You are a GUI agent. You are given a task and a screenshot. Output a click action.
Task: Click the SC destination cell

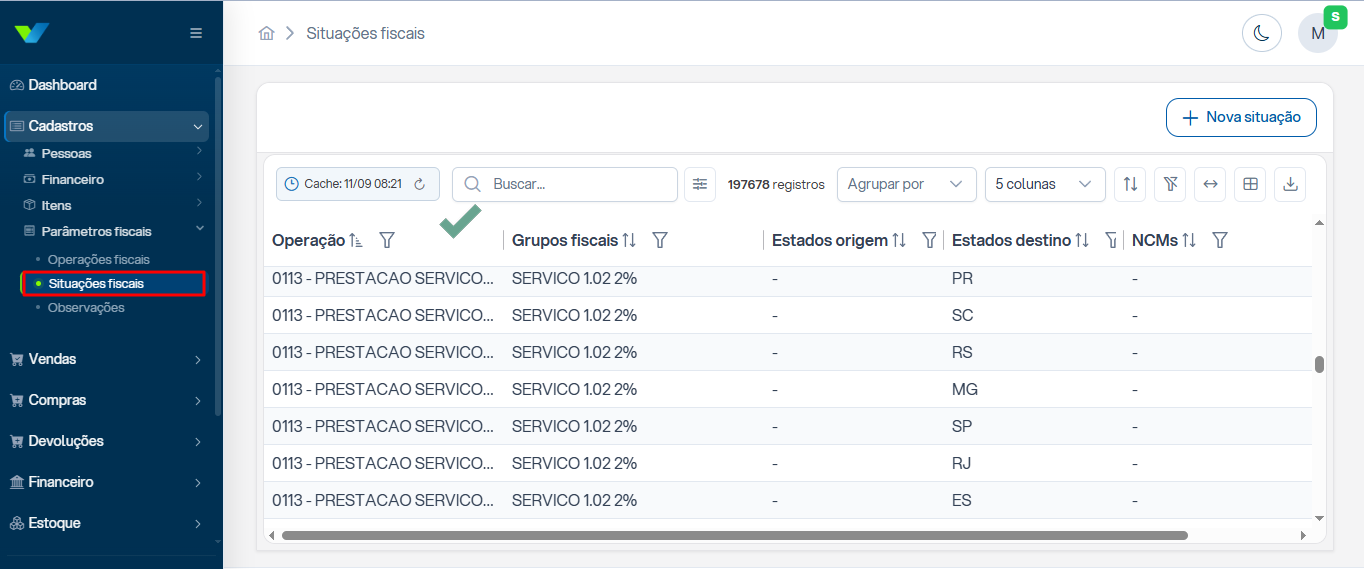click(963, 315)
